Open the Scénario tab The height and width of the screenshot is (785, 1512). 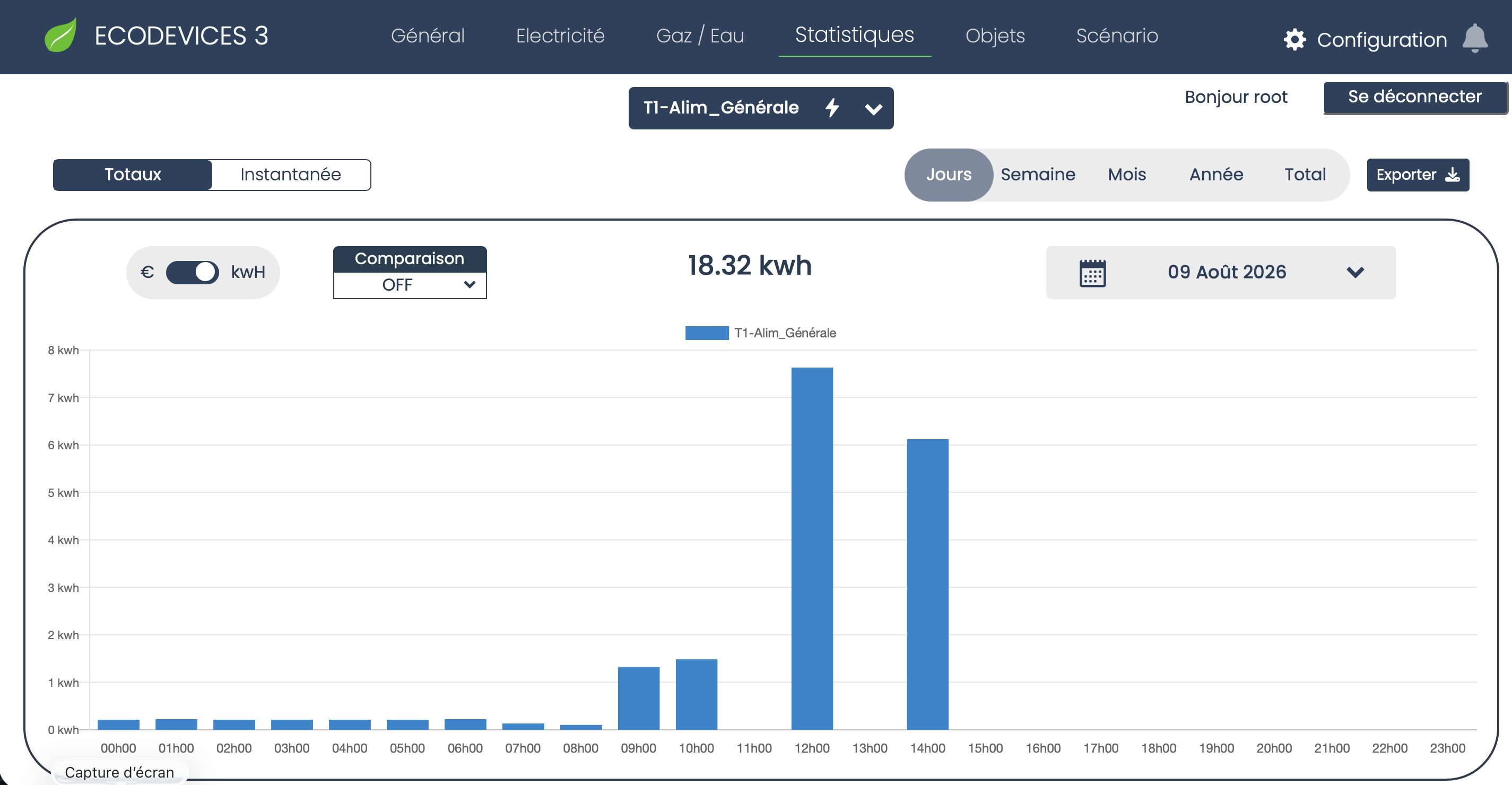pos(1116,36)
